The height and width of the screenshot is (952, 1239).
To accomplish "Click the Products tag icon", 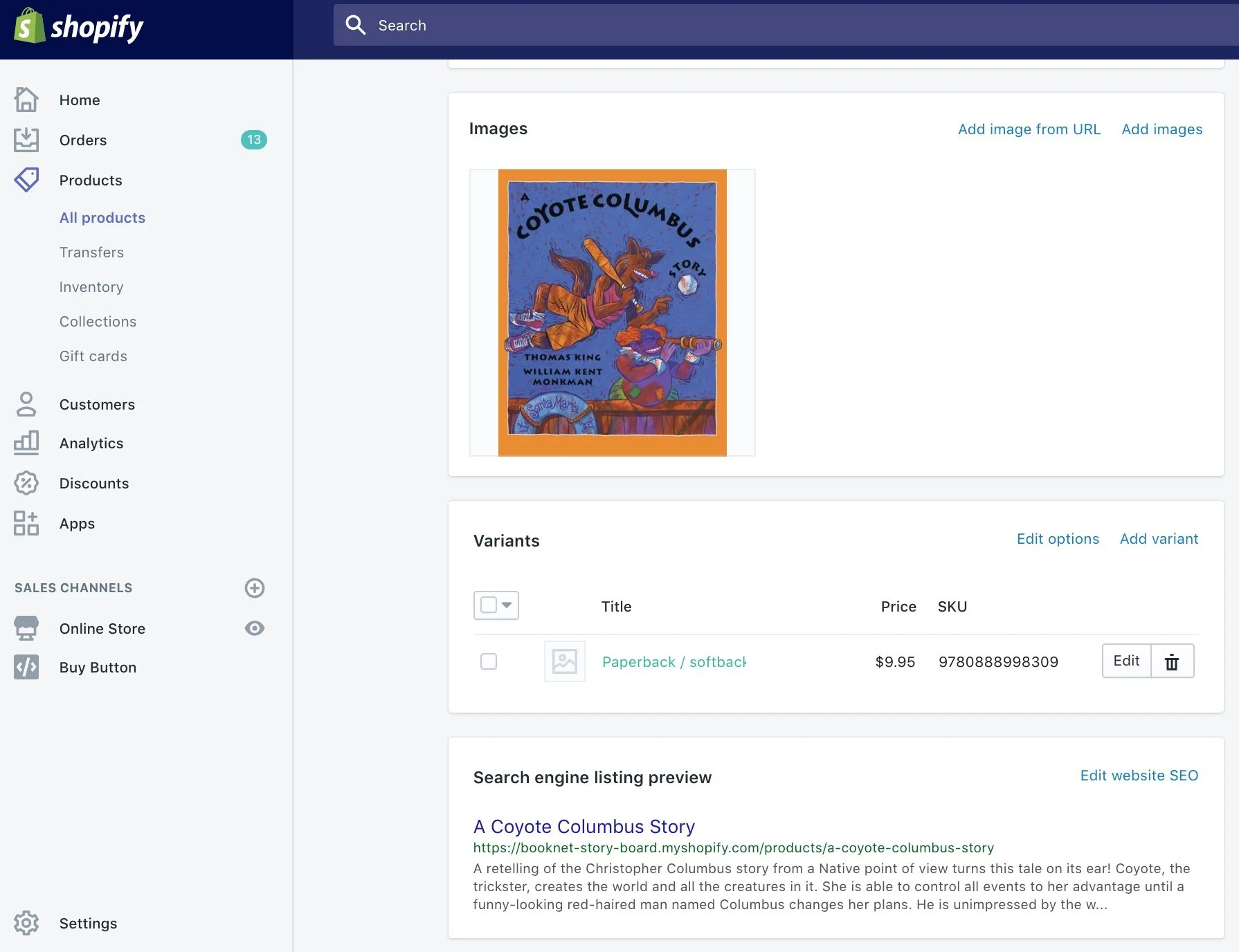I will click(x=26, y=180).
